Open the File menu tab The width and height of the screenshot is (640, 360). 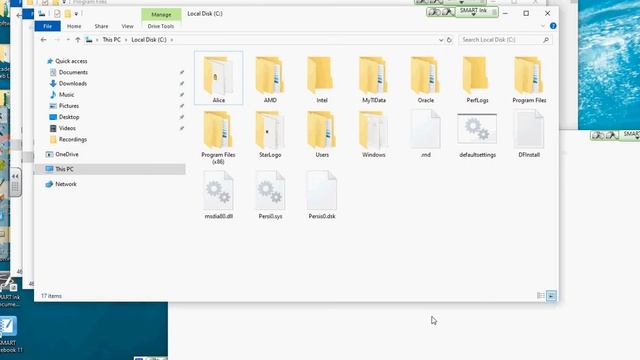(x=47, y=26)
